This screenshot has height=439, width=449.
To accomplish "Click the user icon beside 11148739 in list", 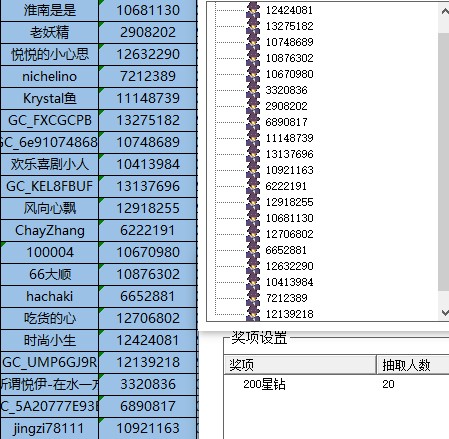I will click(253, 138).
